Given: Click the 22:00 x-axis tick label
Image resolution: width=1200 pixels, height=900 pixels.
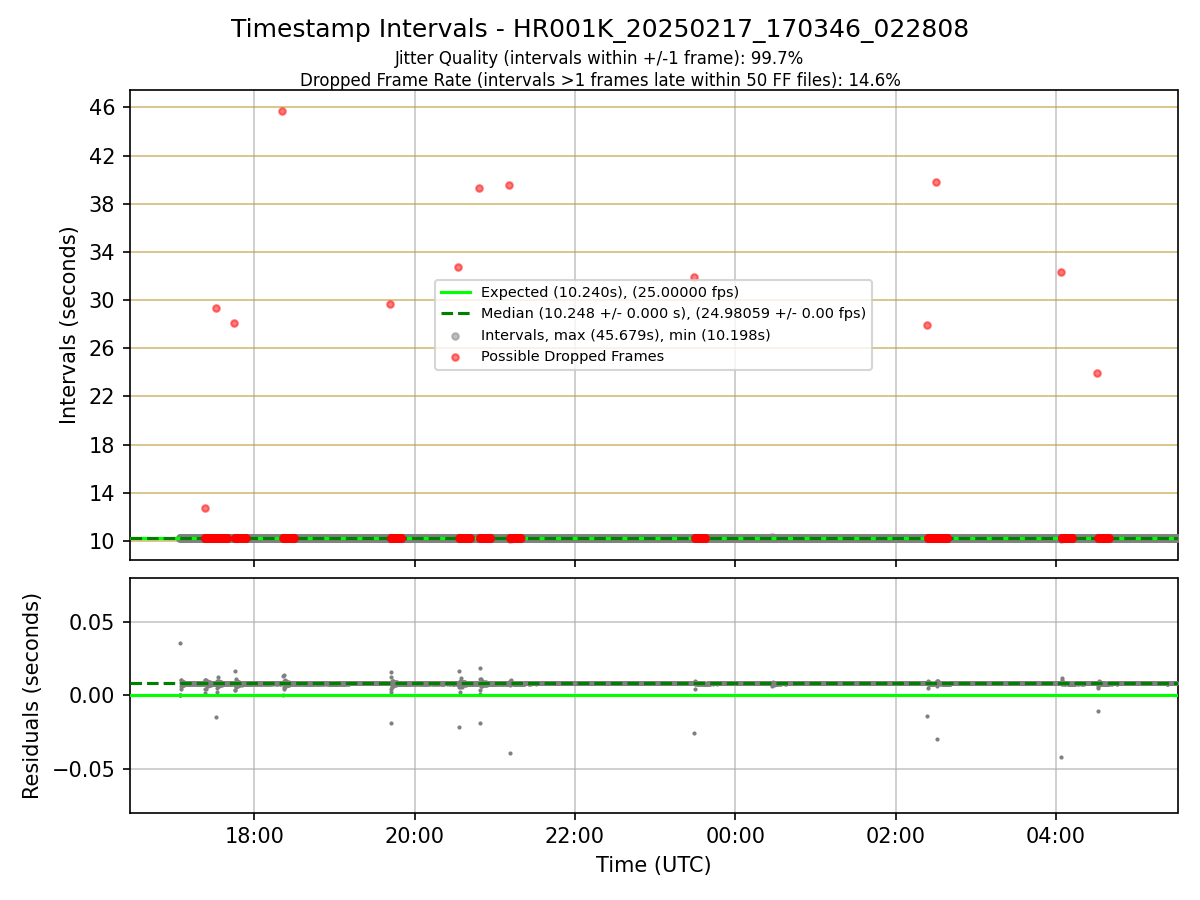Looking at the screenshot, I should click(574, 835).
